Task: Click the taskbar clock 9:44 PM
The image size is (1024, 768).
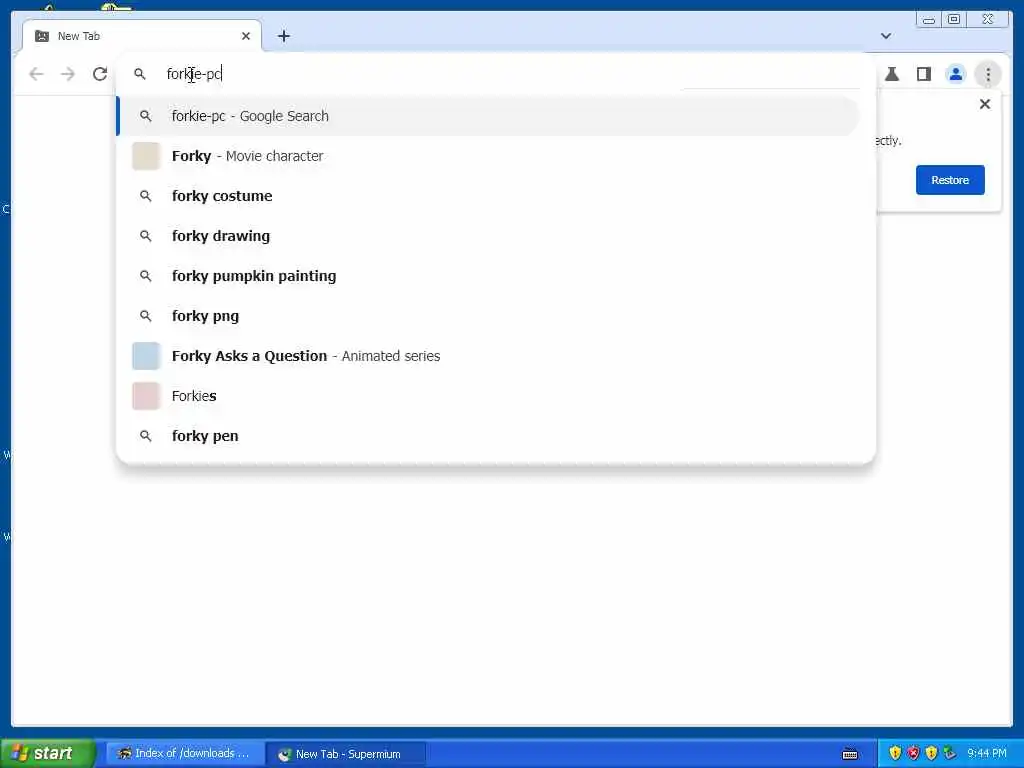Action: click(x=987, y=754)
